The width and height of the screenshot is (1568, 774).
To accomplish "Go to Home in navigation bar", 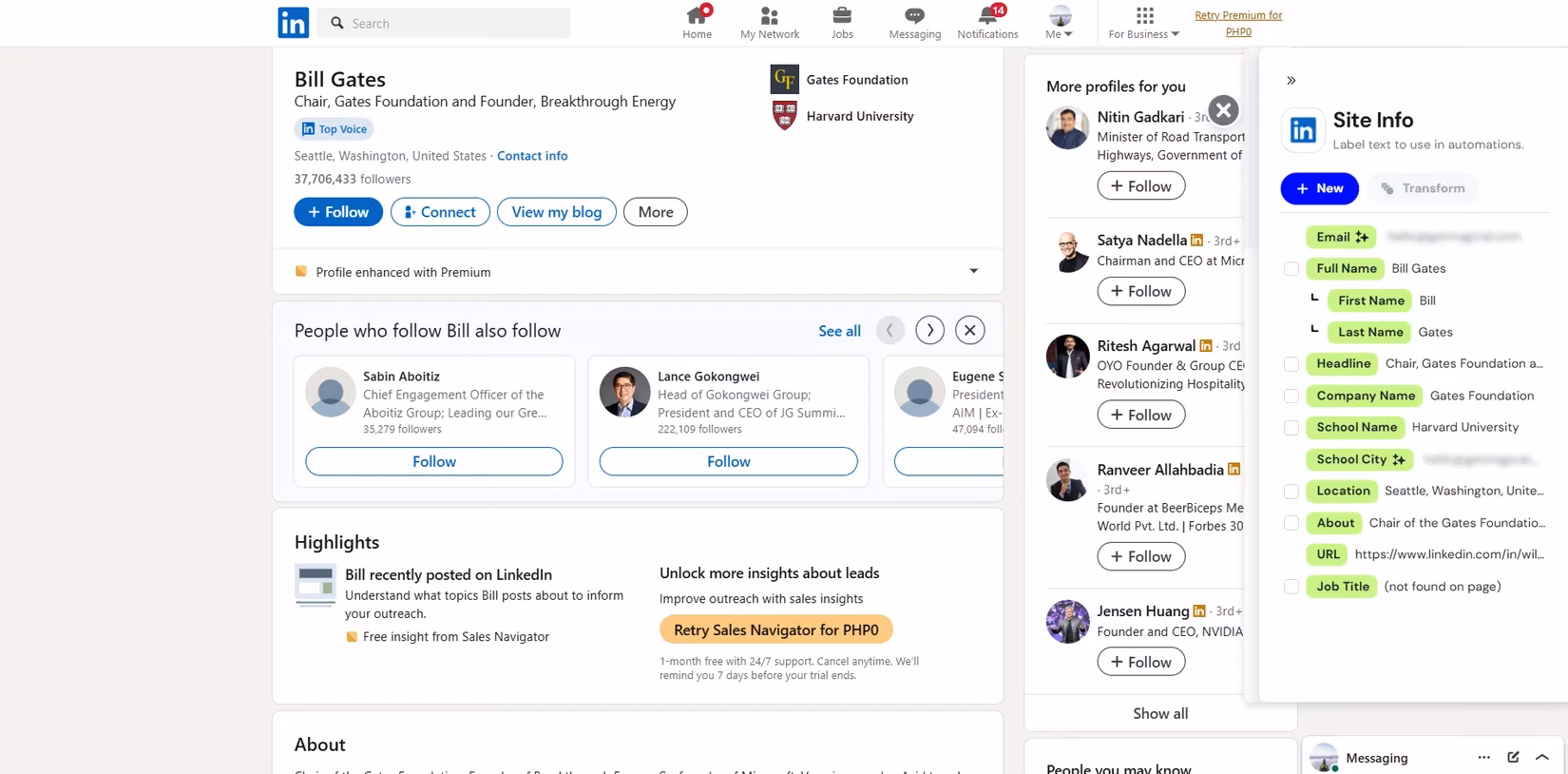I will (x=697, y=23).
